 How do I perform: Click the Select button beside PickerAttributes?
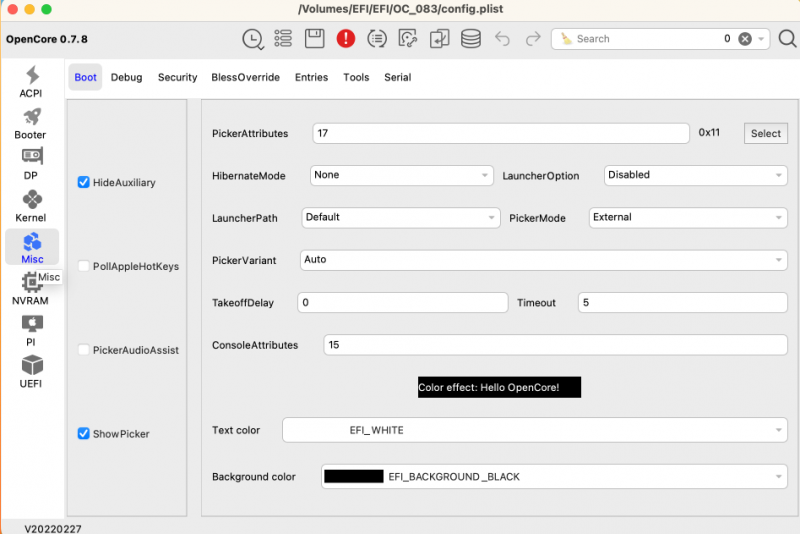pos(765,133)
